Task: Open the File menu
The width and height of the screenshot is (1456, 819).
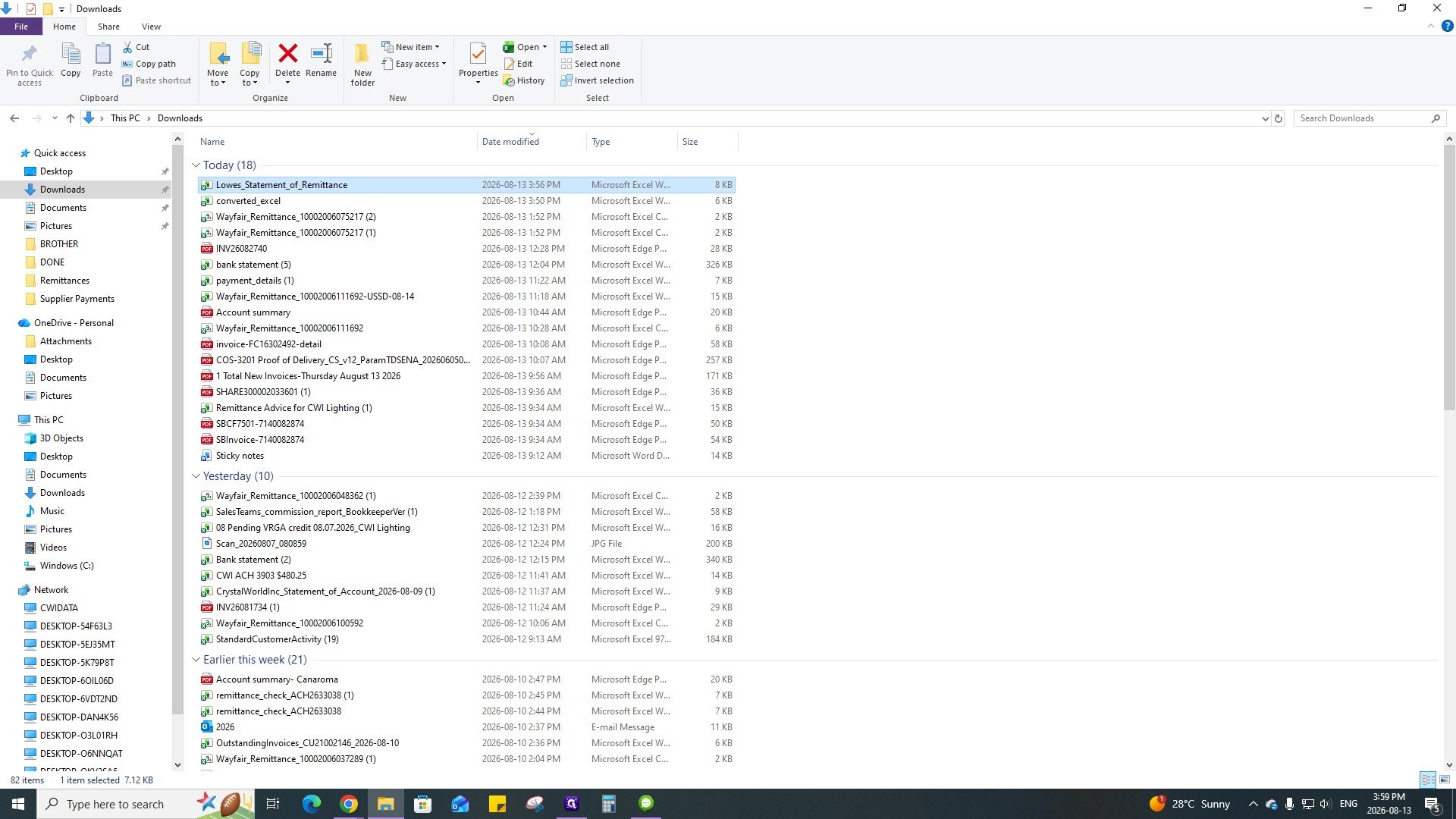Action: pyautogui.click(x=21, y=27)
